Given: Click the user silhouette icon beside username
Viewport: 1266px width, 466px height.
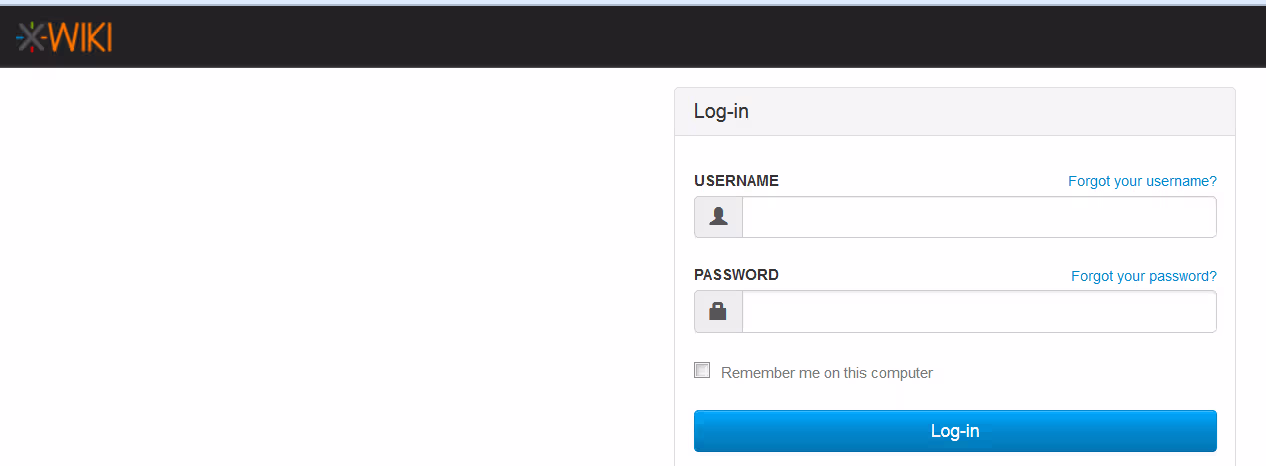Looking at the screenshot, I should click(718, 217).
